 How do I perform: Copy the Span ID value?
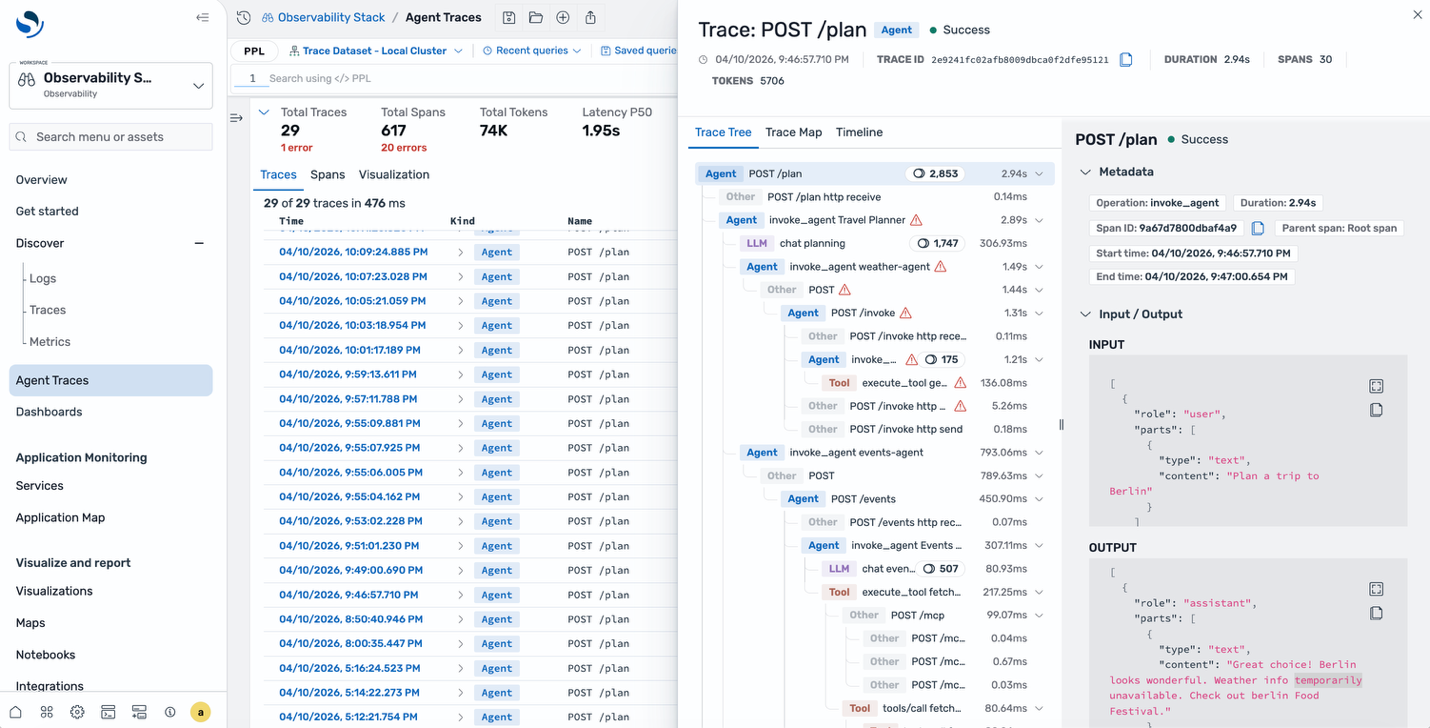click(x=1258, y=228)
